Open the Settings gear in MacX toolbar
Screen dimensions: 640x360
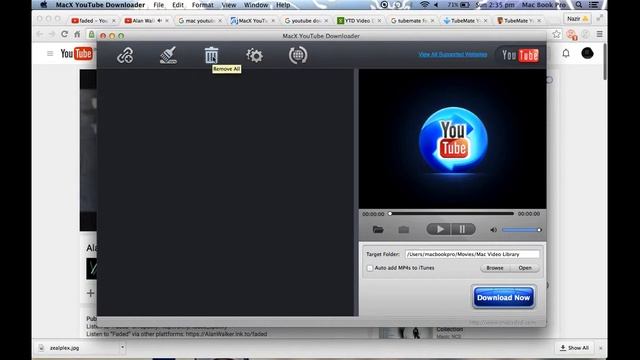[x=255, y=56]
